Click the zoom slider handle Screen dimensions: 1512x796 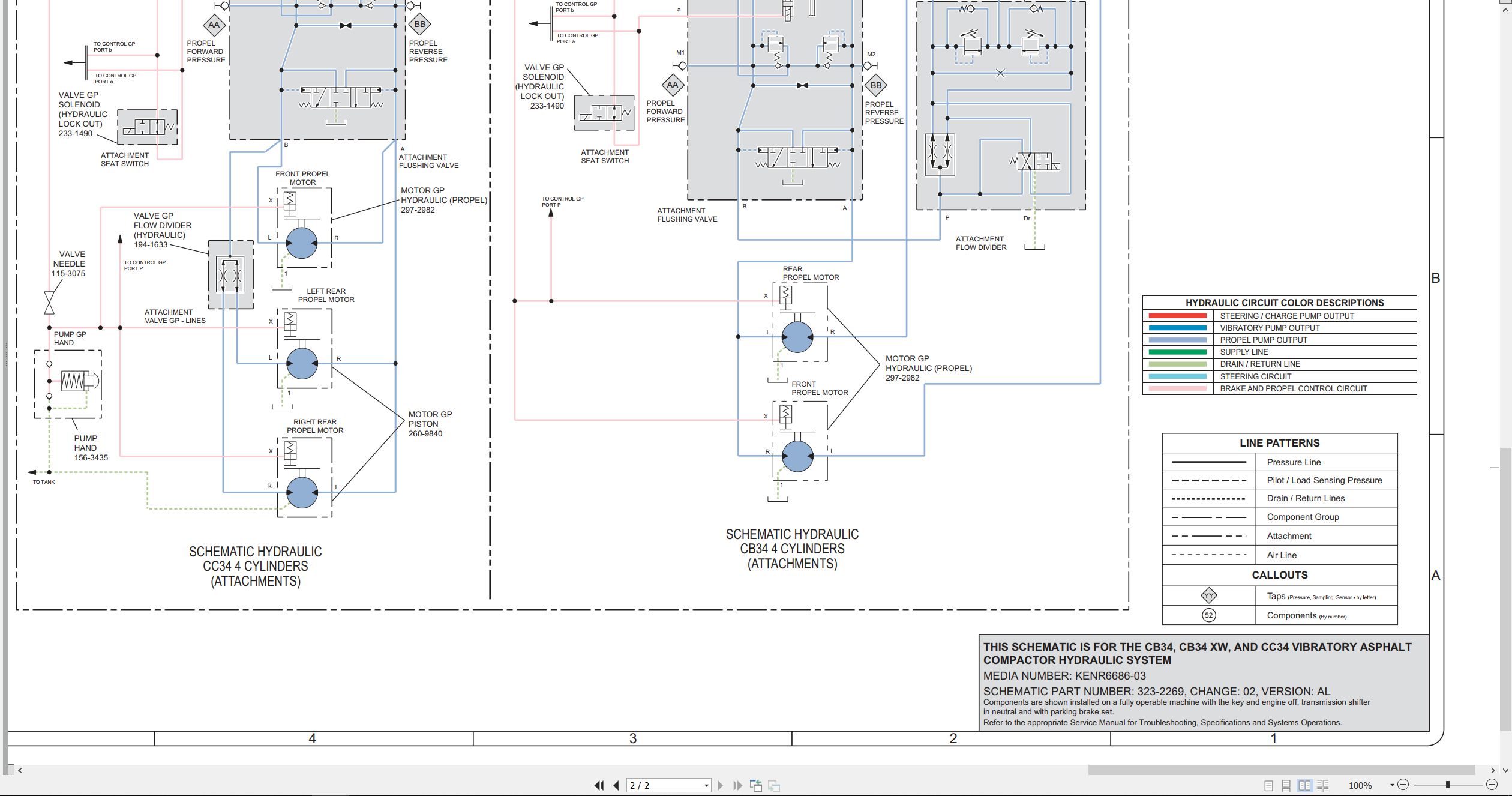(x=1448, y=785)
